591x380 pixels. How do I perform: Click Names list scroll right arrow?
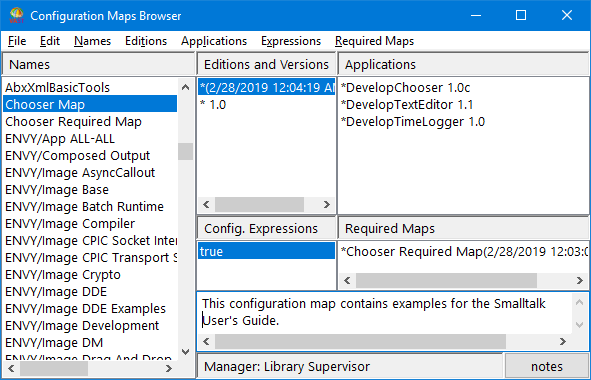point(169,368)
